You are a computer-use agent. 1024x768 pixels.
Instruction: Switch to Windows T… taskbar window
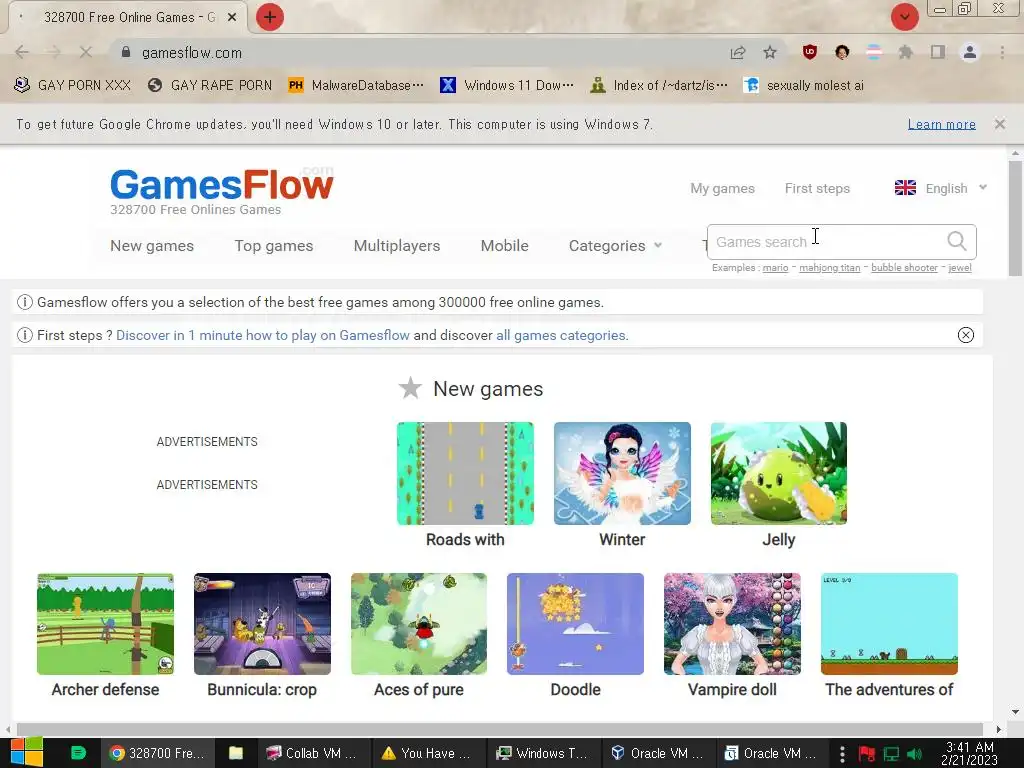[x=543, y=753]
